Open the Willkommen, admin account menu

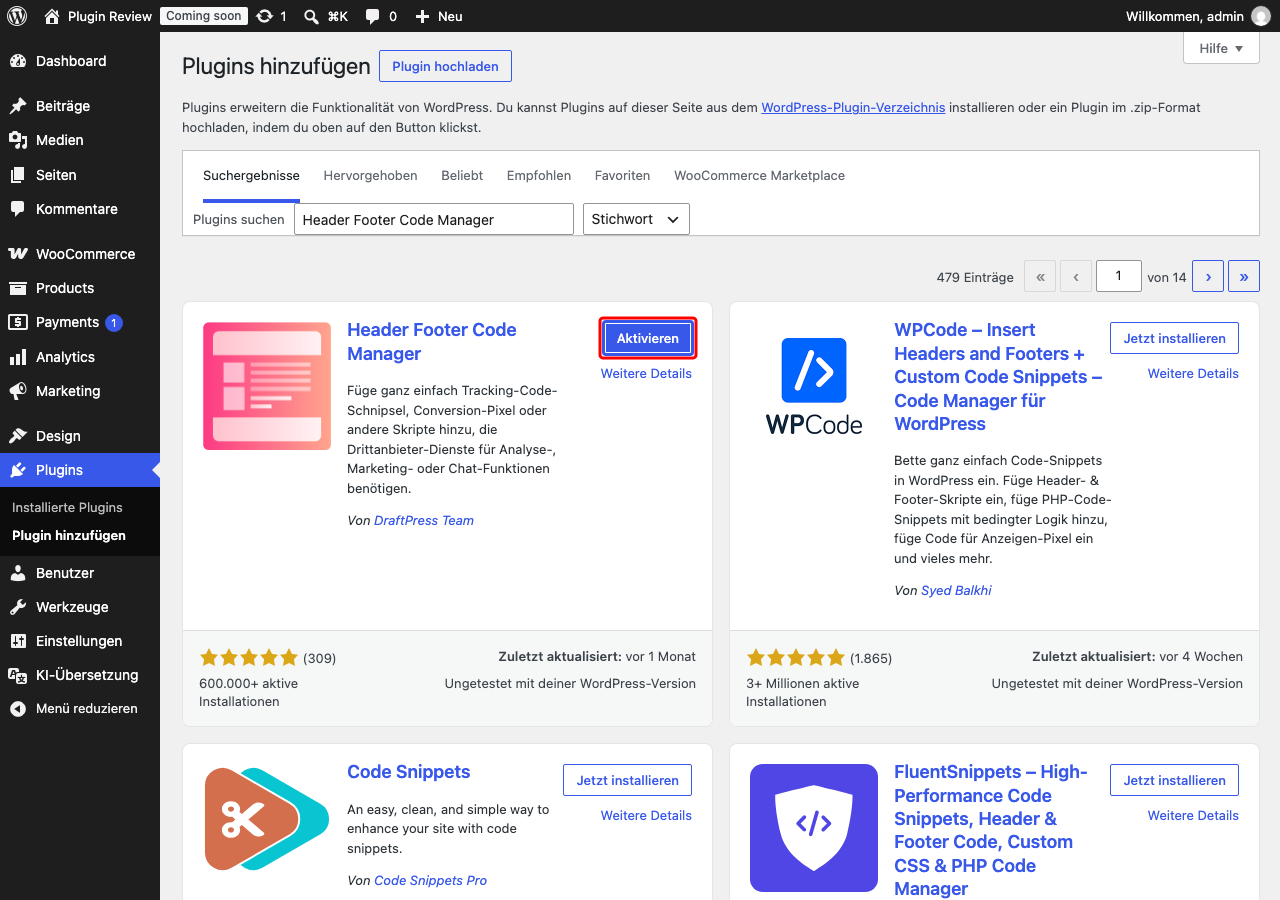pos(1197,16)
